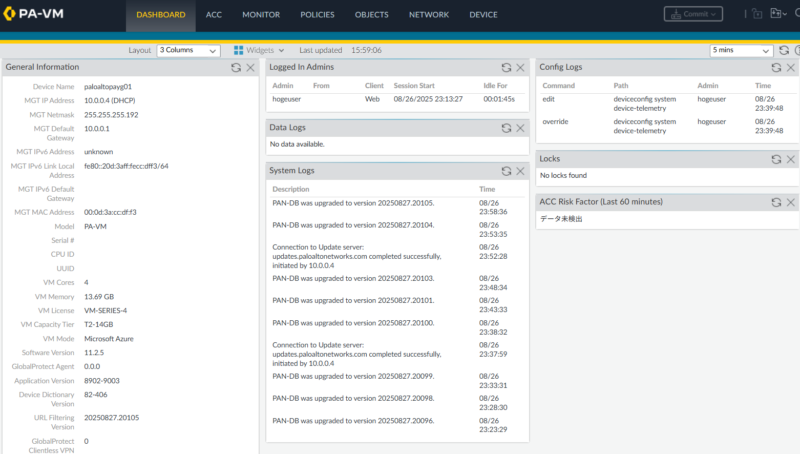Select the update server connection log at 23:37:59
The image size is (800, 454).
397,354
